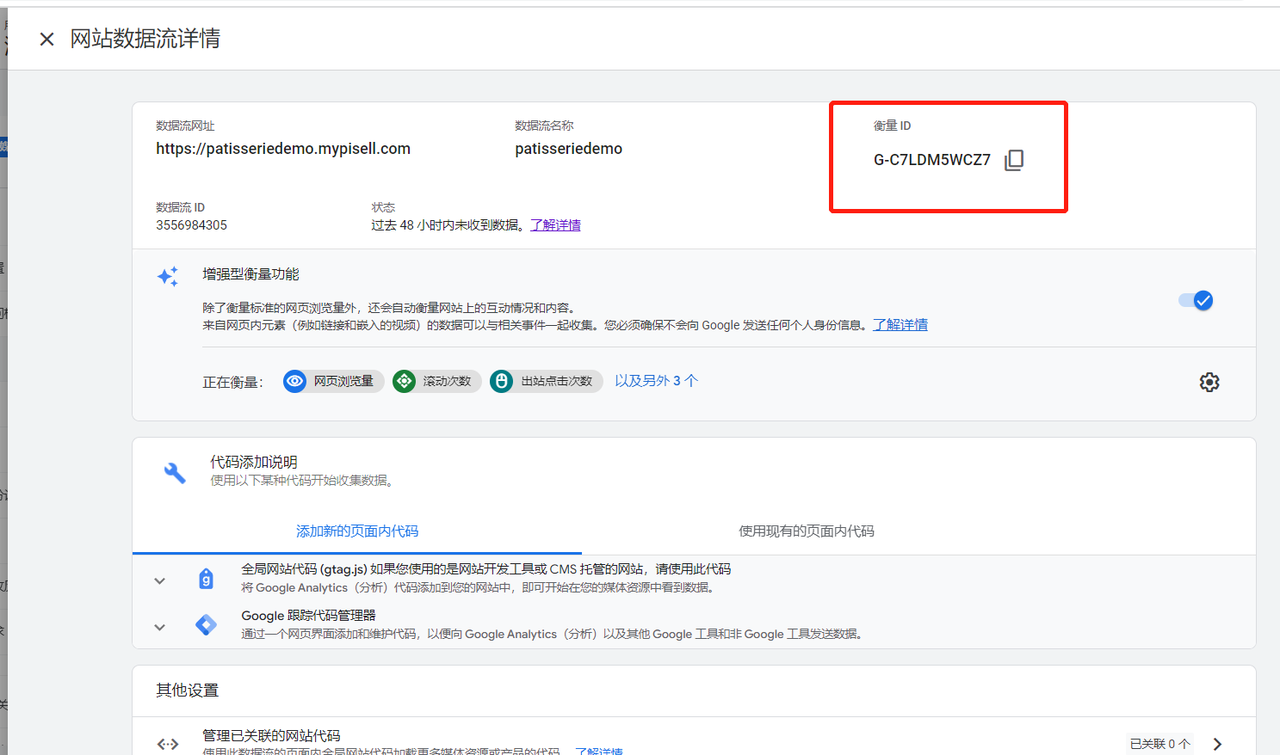
Task: Click the connected site tags code icon
Action: [168, 744]
